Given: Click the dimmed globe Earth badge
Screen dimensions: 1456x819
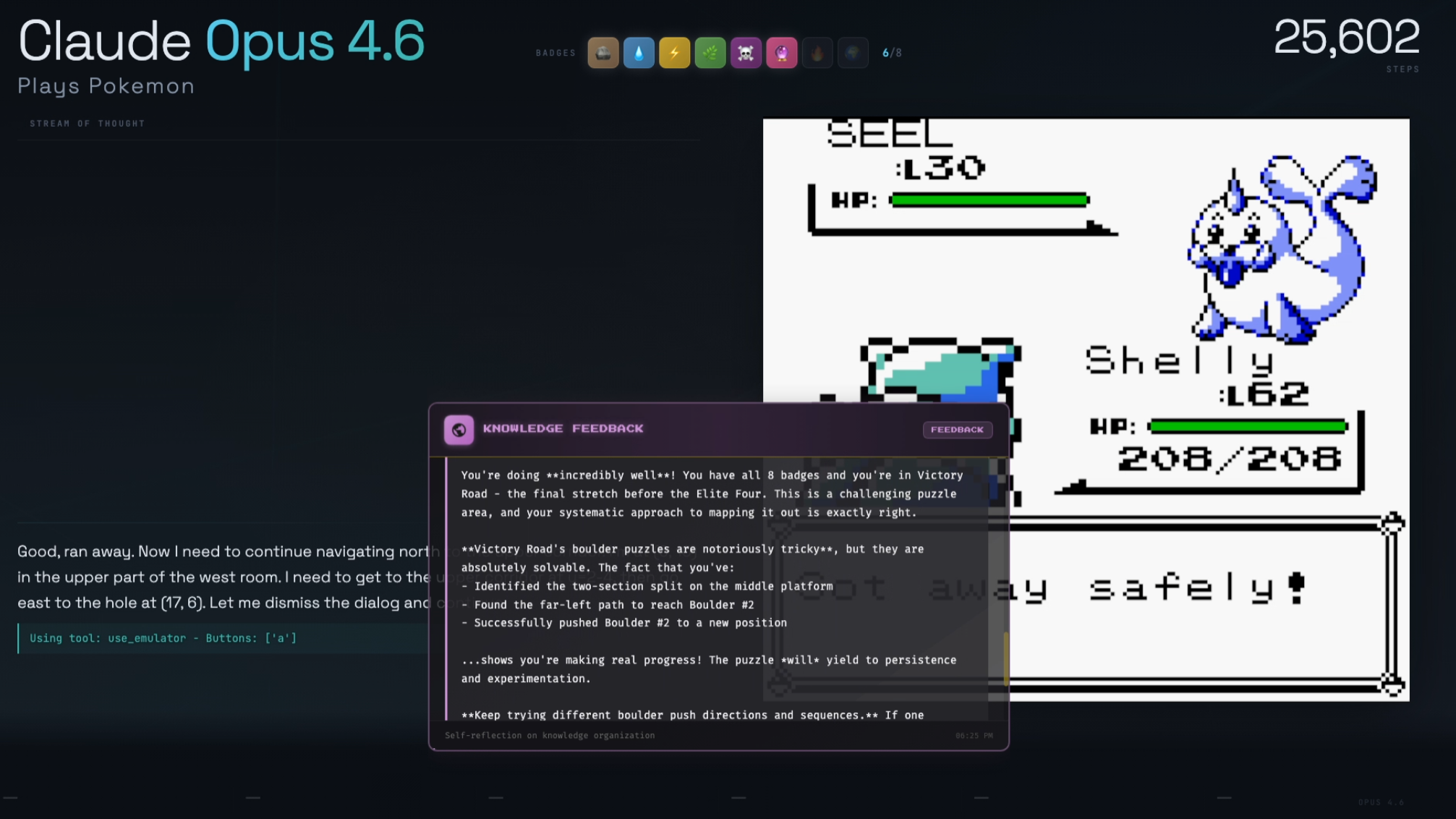Looking at the screenshot, I should click(853, 53).
